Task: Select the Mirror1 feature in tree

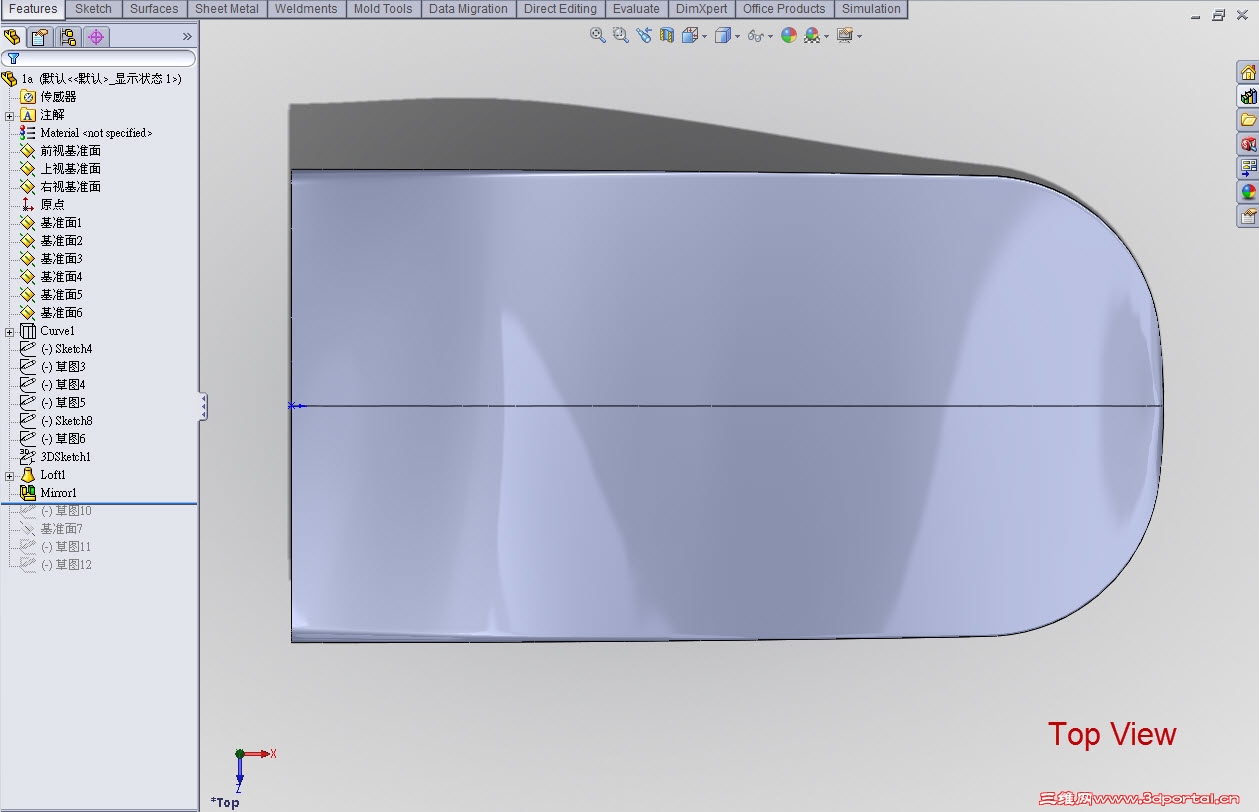Action: 58,493
